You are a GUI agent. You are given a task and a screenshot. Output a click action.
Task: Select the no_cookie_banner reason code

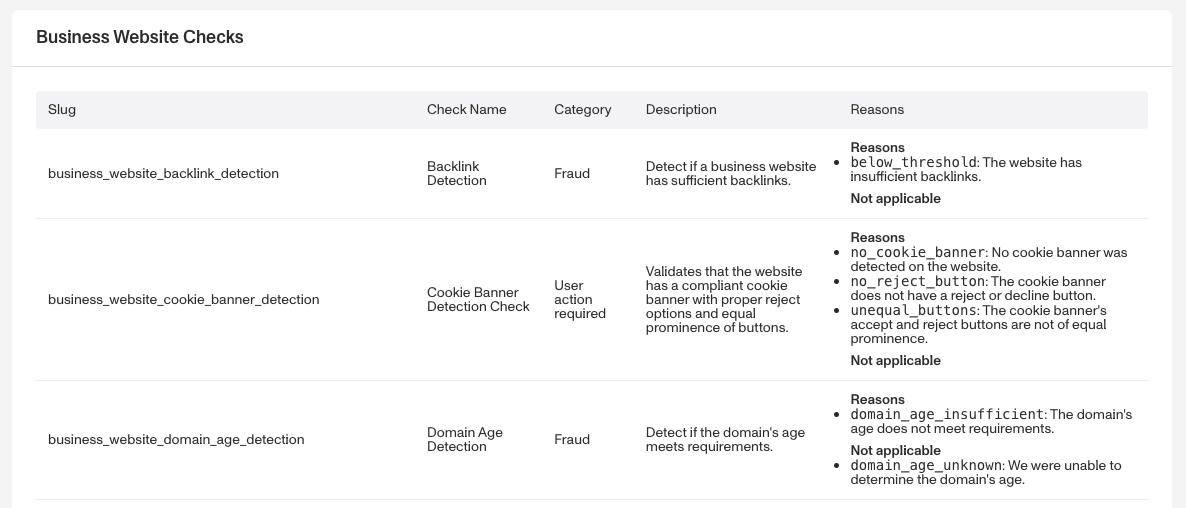918,253
